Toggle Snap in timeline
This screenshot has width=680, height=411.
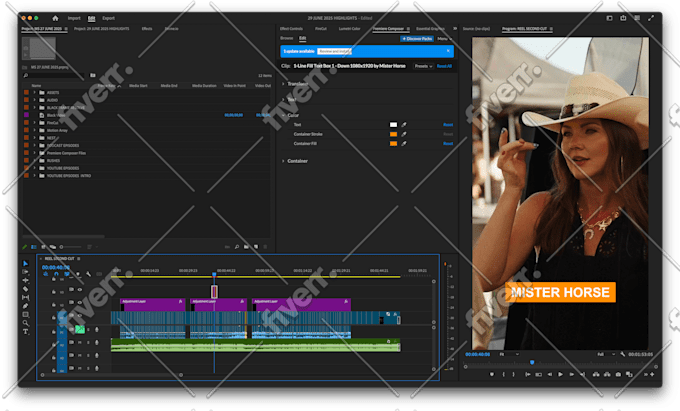56,274
